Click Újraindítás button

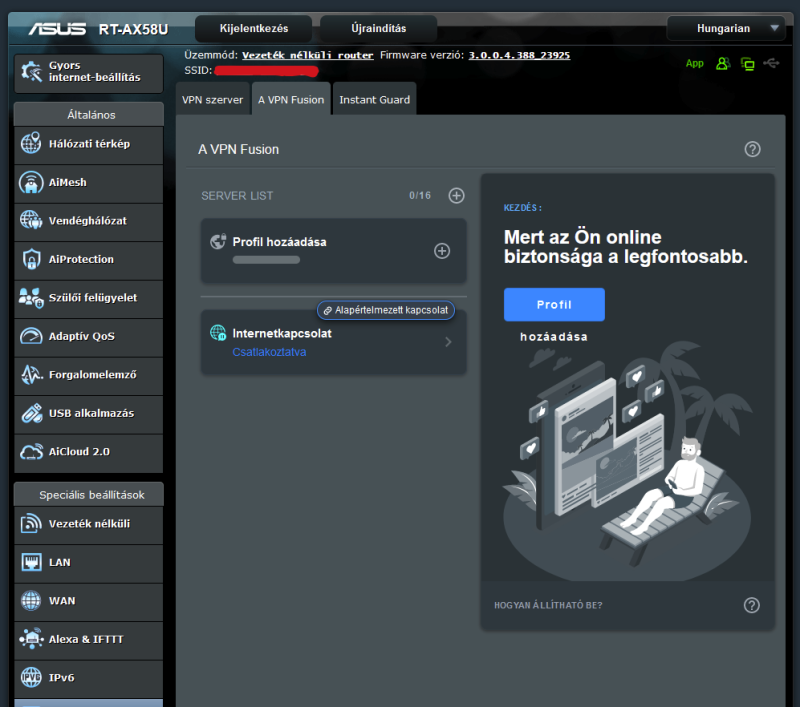[379, 29]
